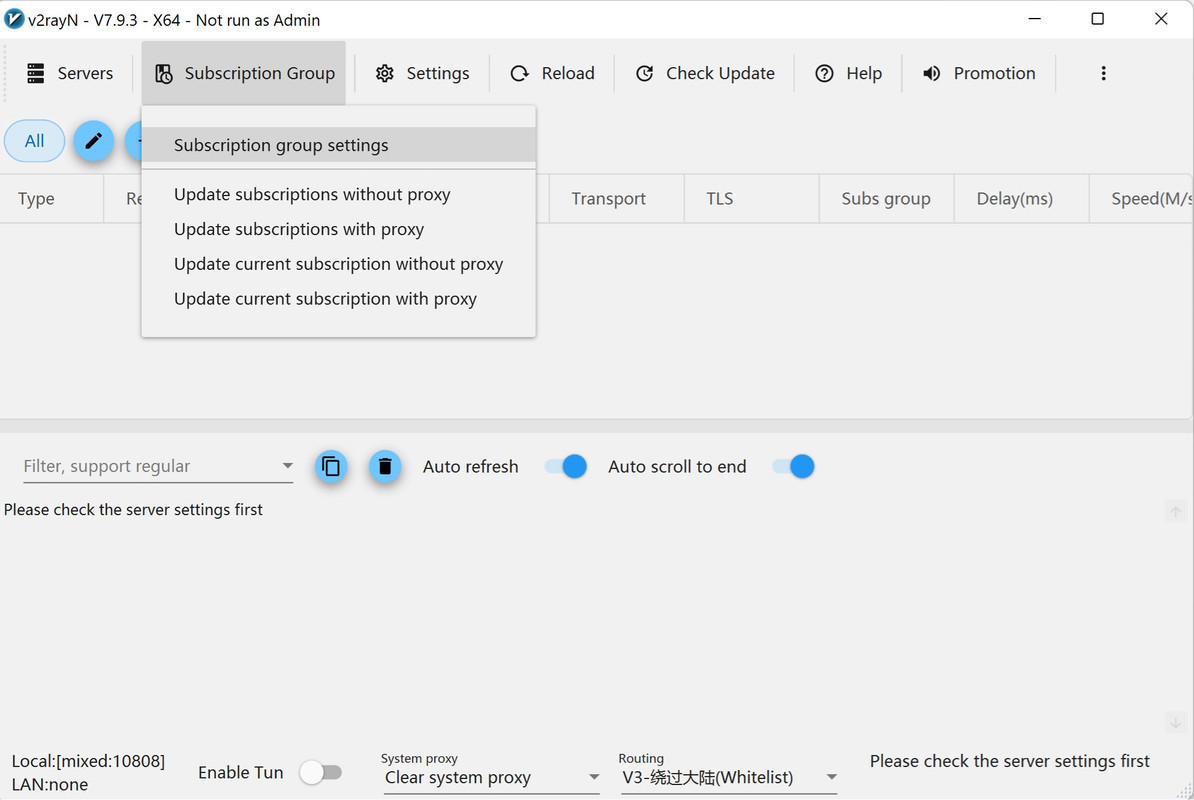Click the Subs group column header
Image resolution: width=1194 pixels, height=800 pixels.
coord(886,199)
